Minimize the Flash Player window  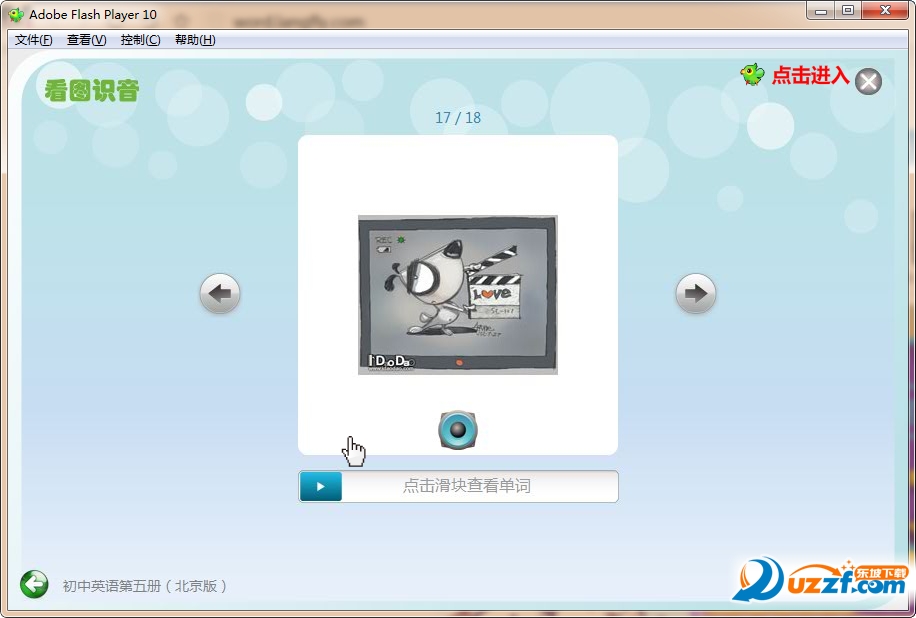[x=821, y=11]
